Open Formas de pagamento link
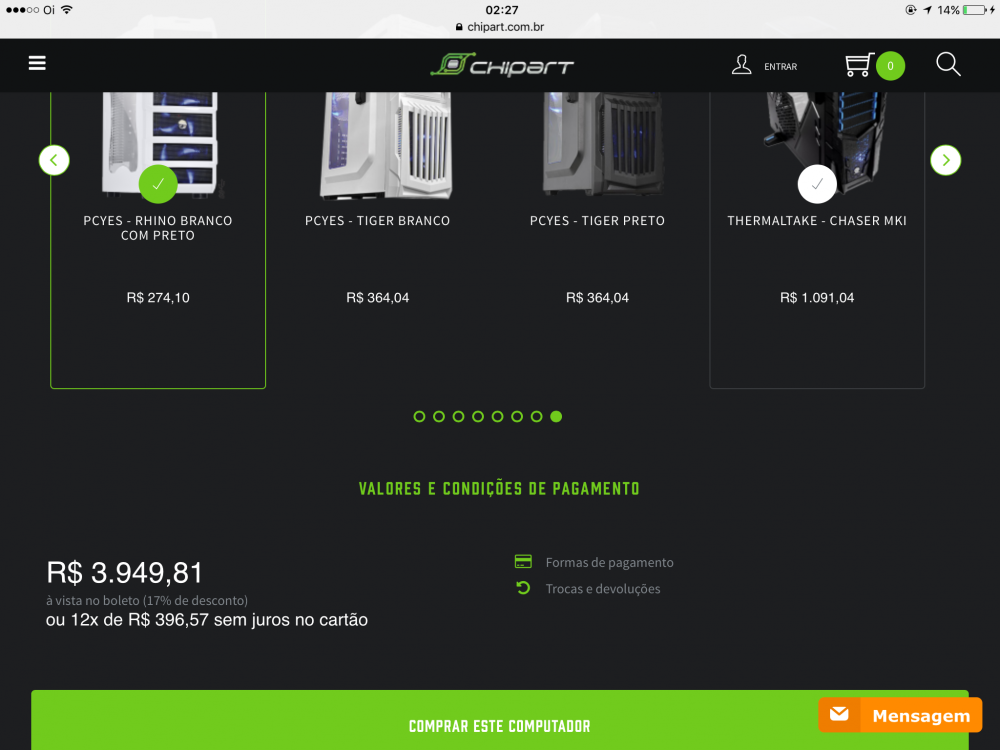The image size is (1000, 750). pyautogui.click(x=609, y=562)
